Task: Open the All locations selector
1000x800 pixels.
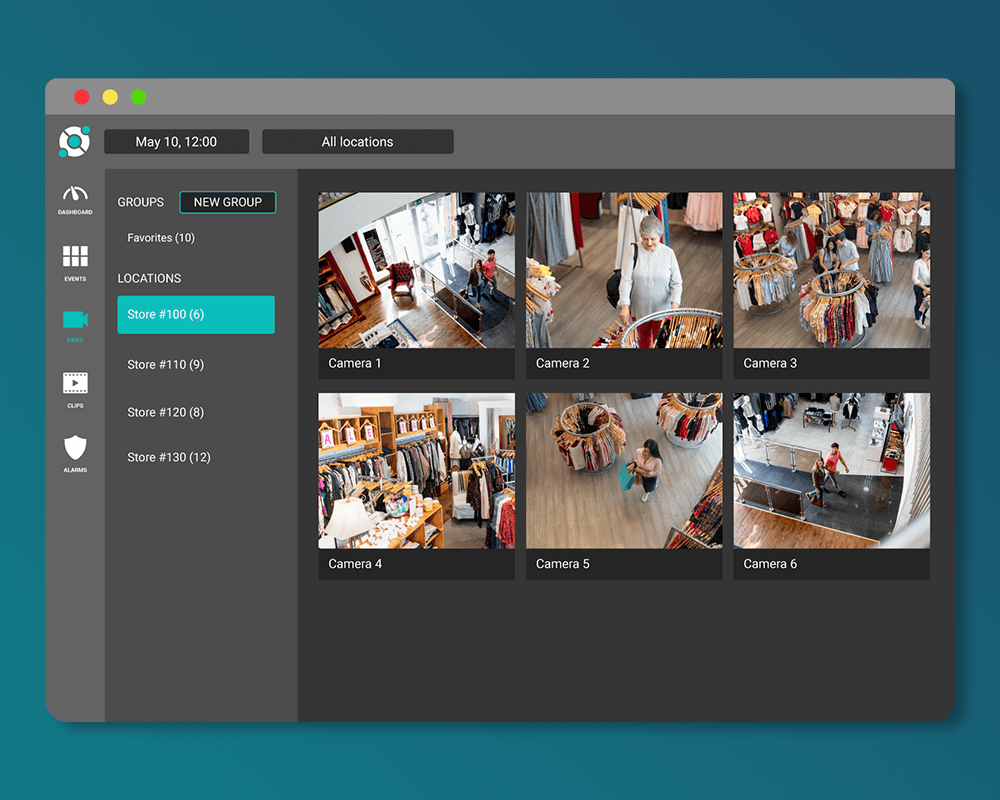Action: (x=357, y=141)
